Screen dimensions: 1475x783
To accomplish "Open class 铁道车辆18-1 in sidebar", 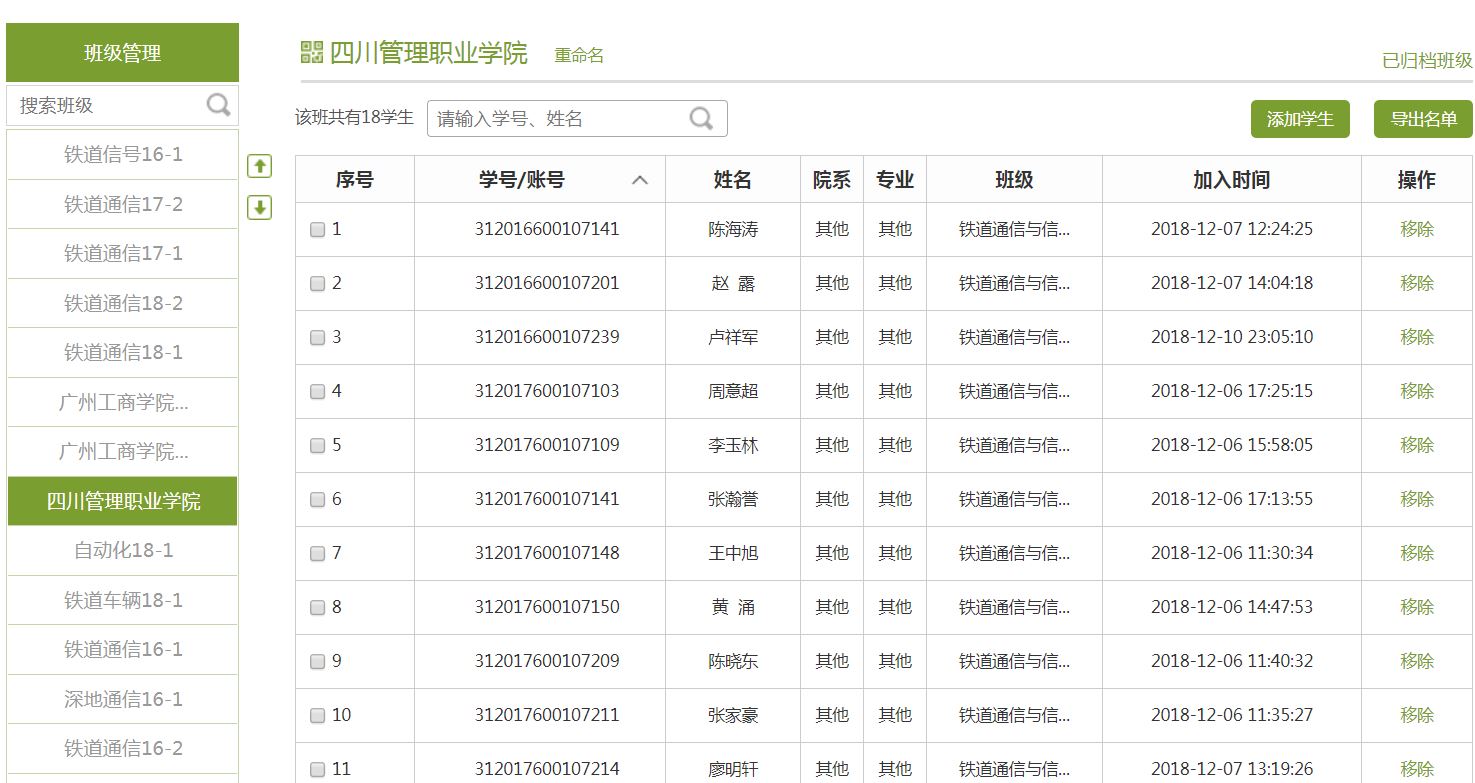I will 123,600.
